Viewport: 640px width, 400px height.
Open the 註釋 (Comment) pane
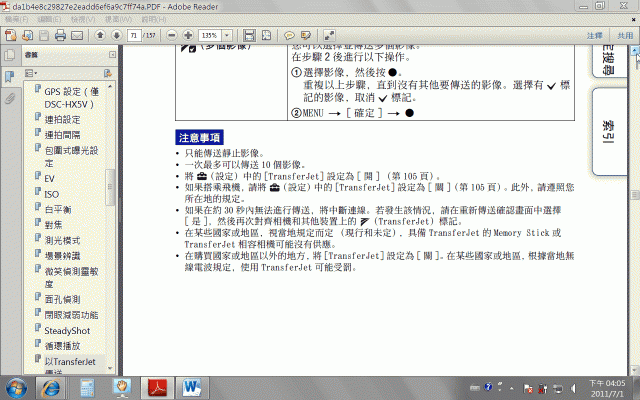(595, 36)
